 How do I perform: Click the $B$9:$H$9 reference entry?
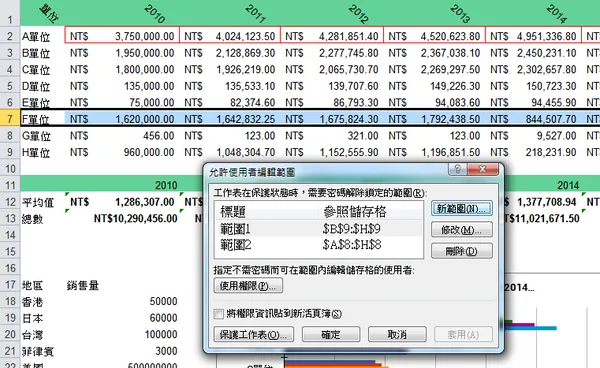point(351,229)
